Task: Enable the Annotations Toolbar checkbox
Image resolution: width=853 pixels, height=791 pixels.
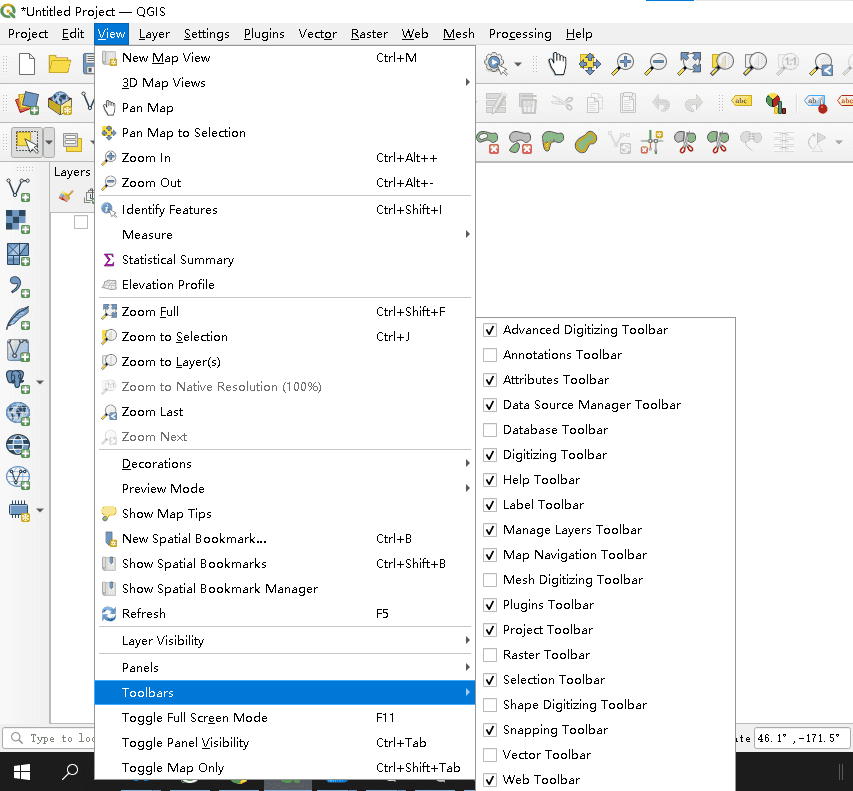Action: pos(490,355)
